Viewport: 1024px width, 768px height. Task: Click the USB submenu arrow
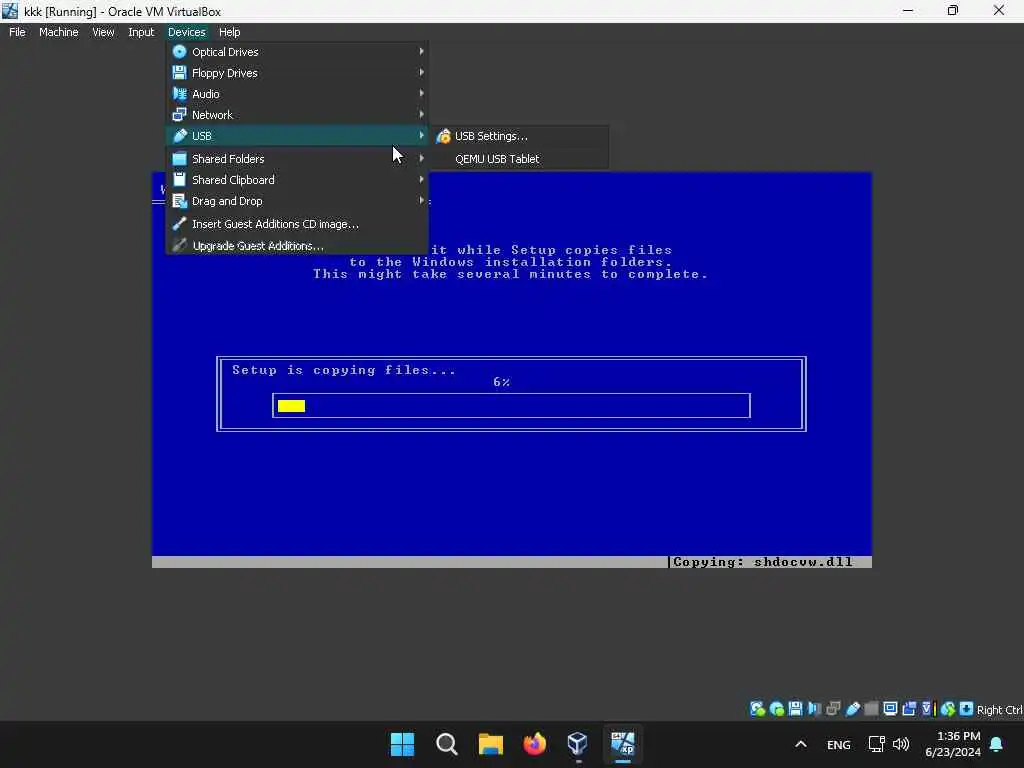click(x=421, y=135)
